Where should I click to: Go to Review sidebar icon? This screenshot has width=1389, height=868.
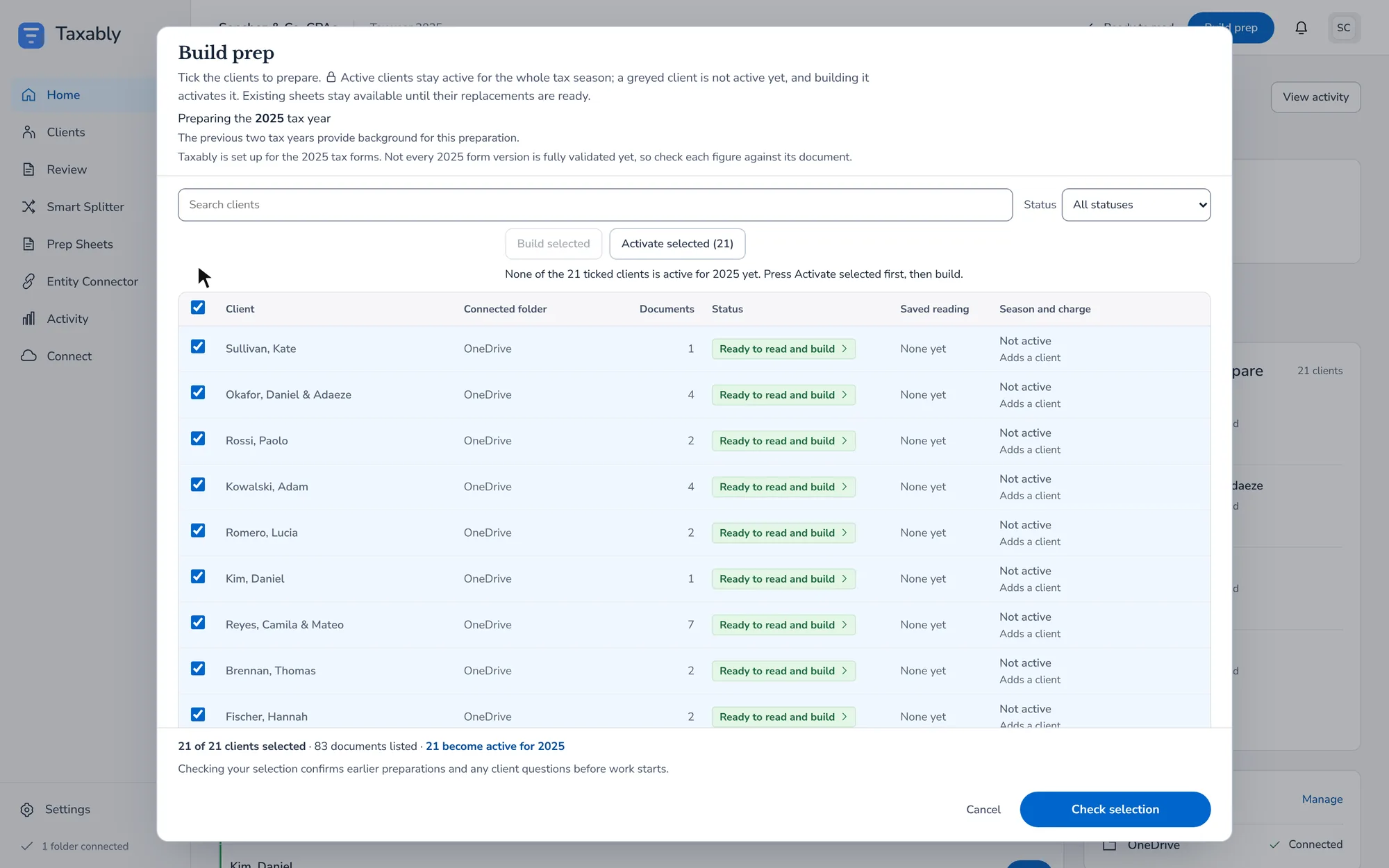point(28,169)
